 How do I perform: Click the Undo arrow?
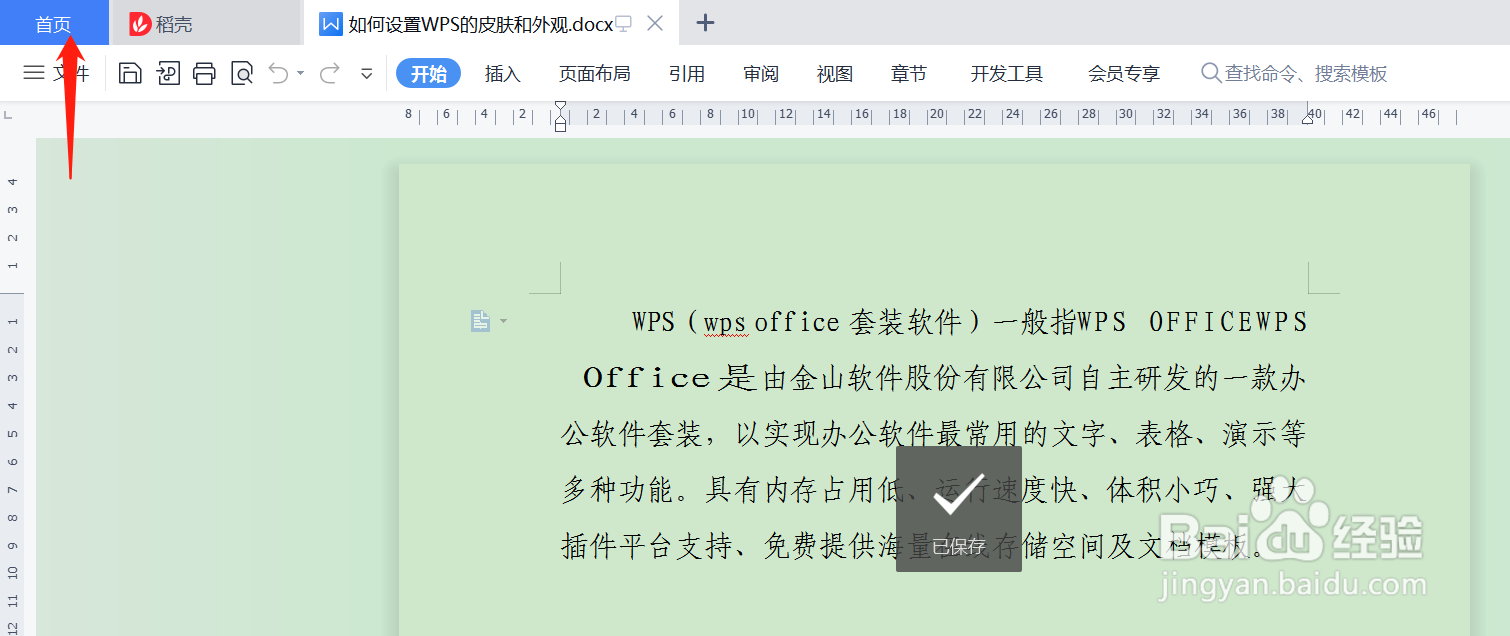pyautogui.click(x=279, y=73)
